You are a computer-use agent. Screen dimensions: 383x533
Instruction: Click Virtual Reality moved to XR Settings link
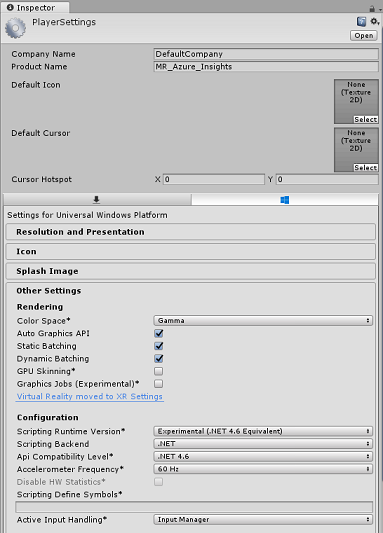tap(90, 397)
